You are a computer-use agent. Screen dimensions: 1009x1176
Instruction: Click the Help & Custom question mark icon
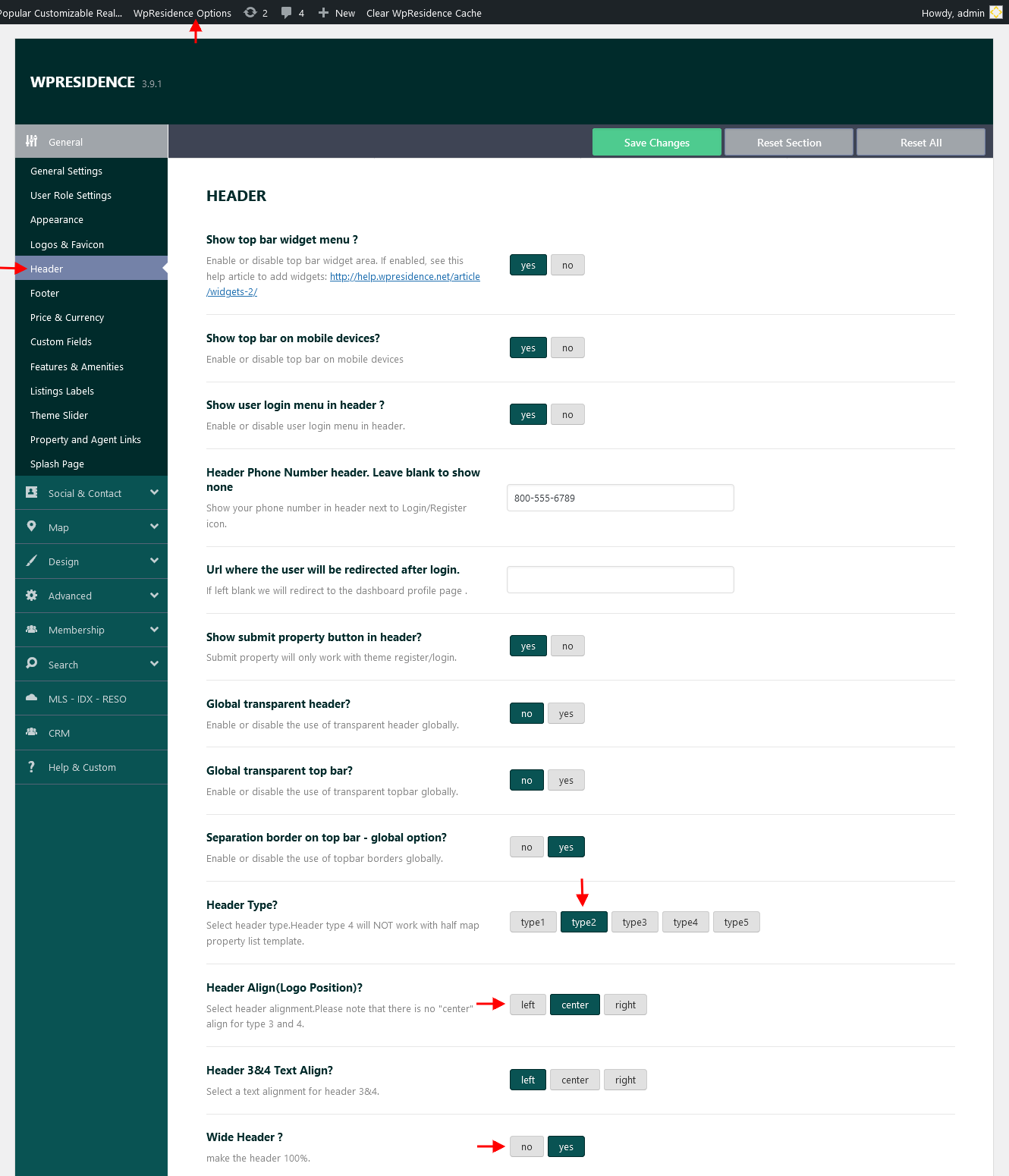31,767
